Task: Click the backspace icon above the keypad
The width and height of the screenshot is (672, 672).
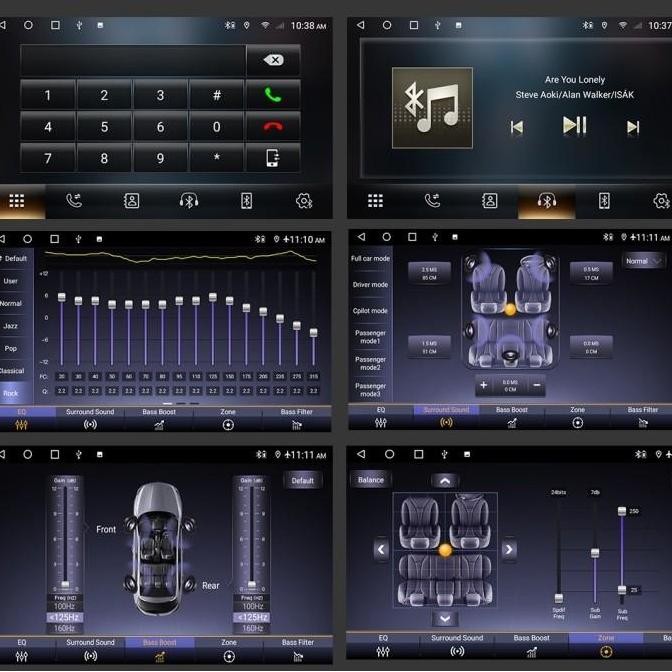Action: click(273, 60)
